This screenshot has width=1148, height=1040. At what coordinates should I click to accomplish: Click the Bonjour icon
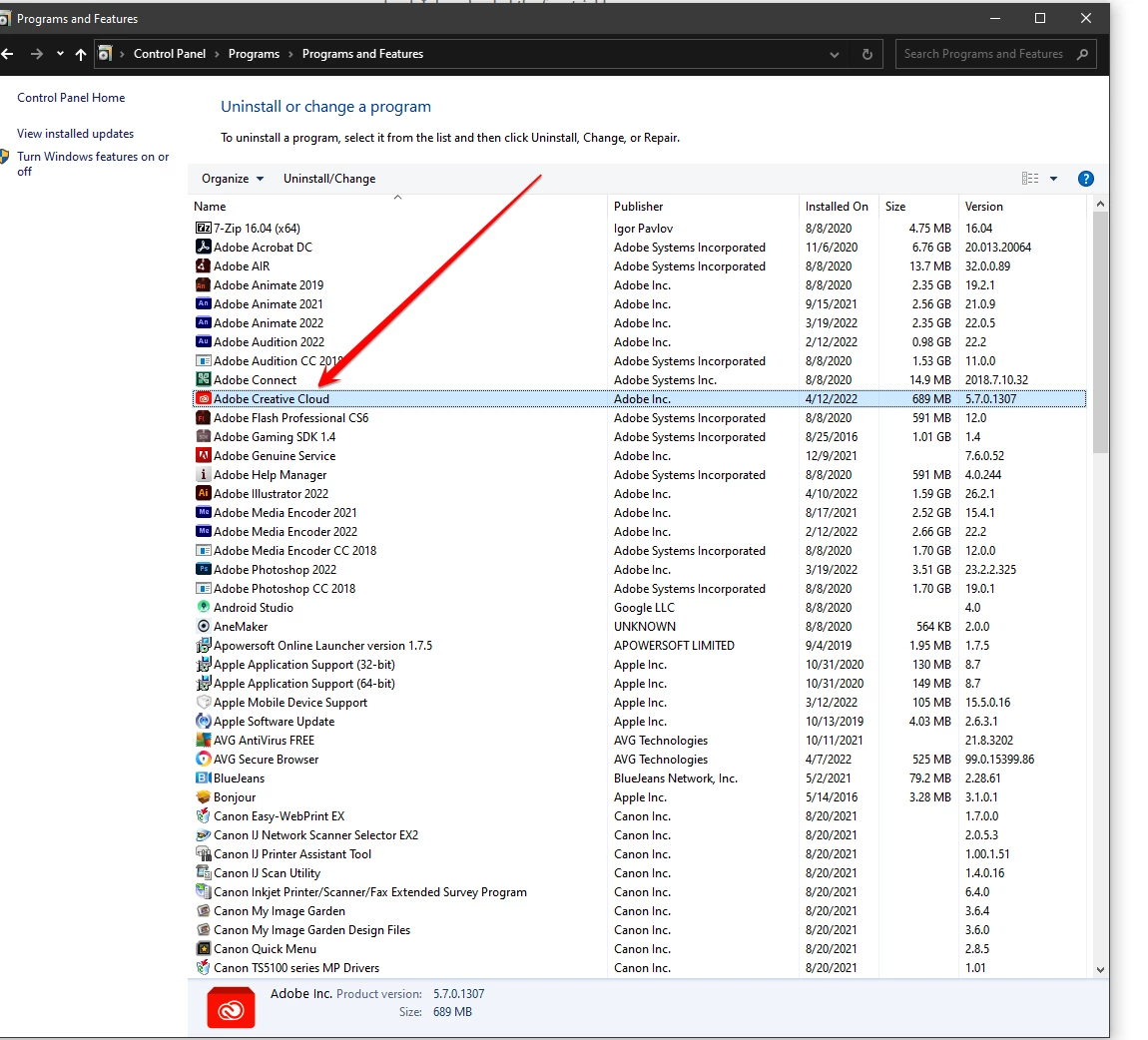pos(204,797)
